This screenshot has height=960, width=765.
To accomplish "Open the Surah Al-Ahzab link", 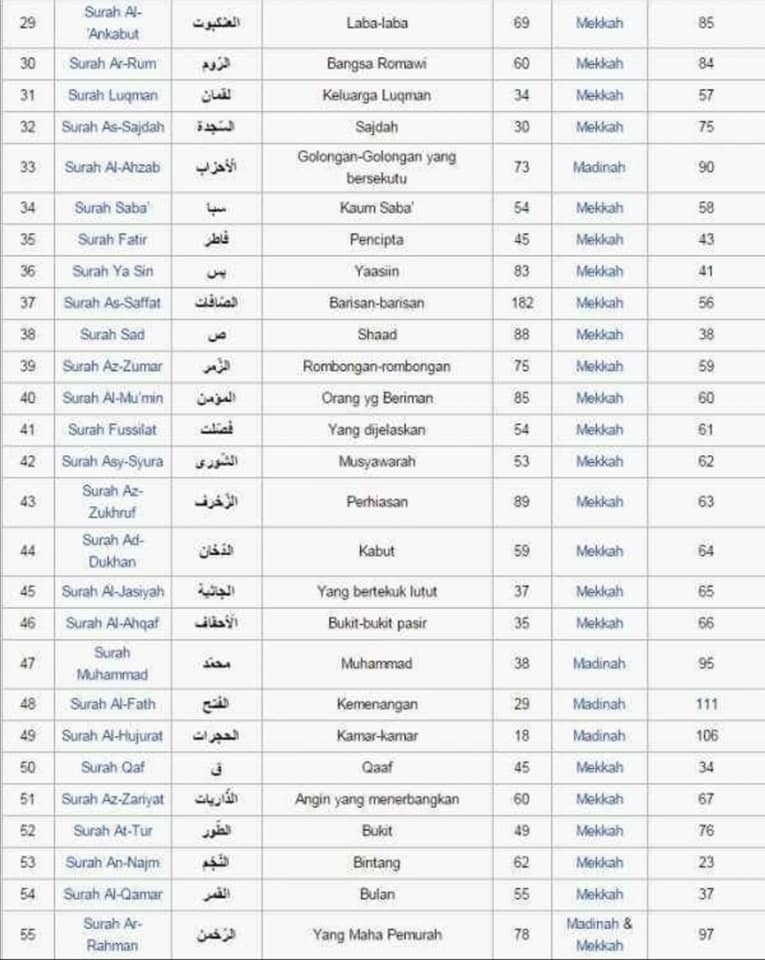I will pyautogui.click(x=113, y=168).
